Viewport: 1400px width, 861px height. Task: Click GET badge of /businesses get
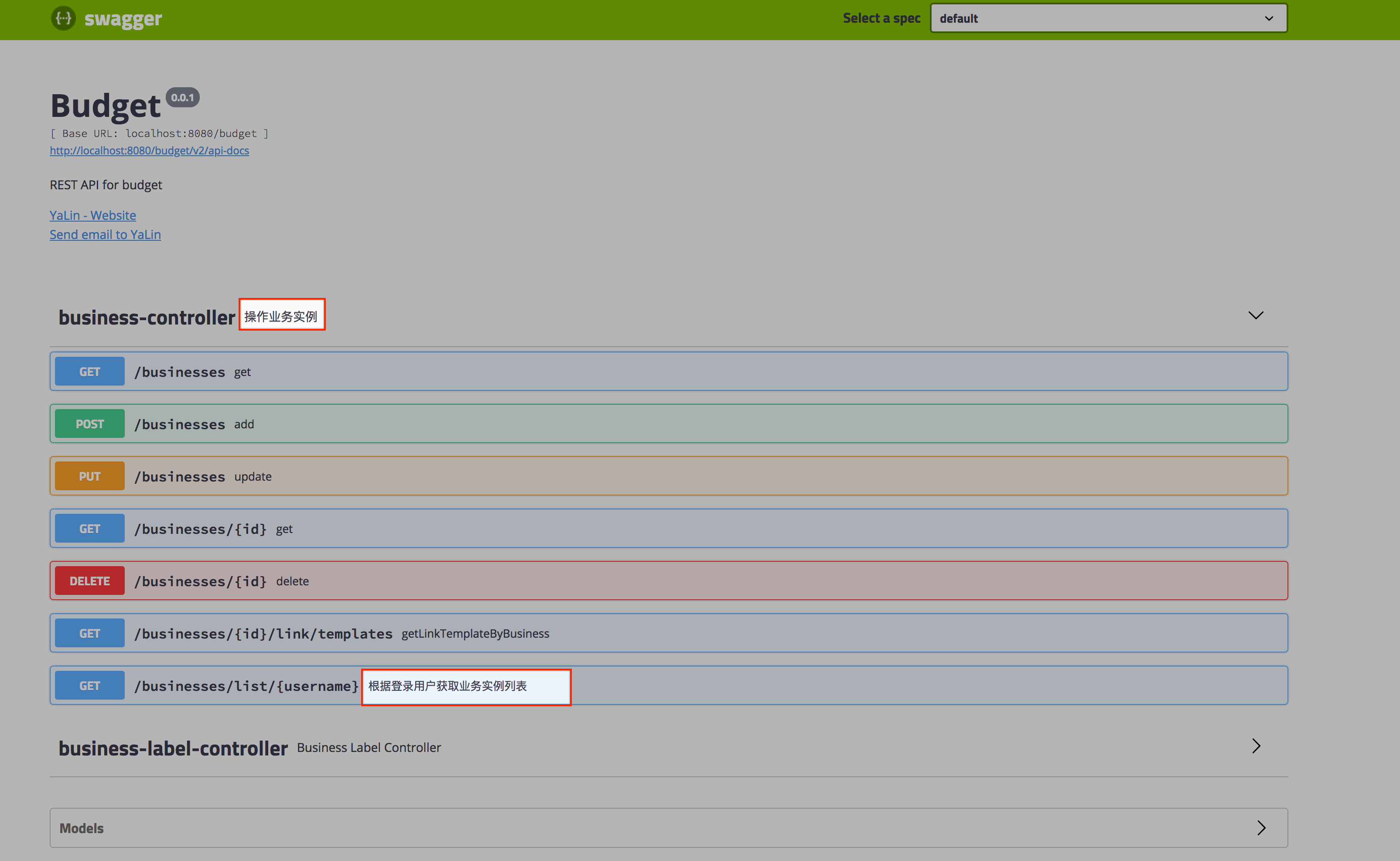89,372
